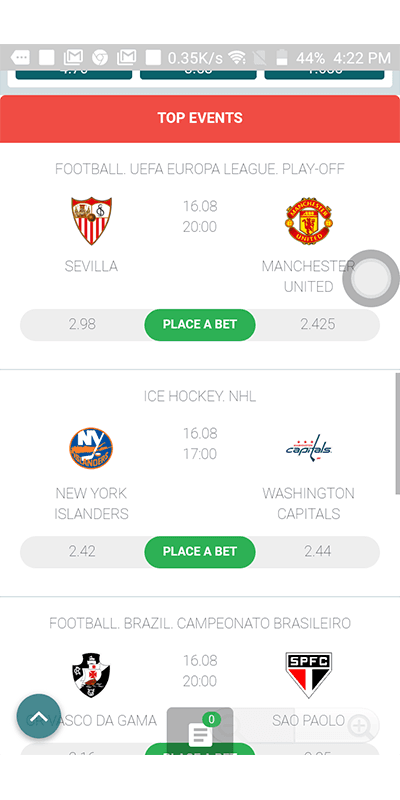
Task: Select the Washington Capitals logo
Action: tap(309, 447)
